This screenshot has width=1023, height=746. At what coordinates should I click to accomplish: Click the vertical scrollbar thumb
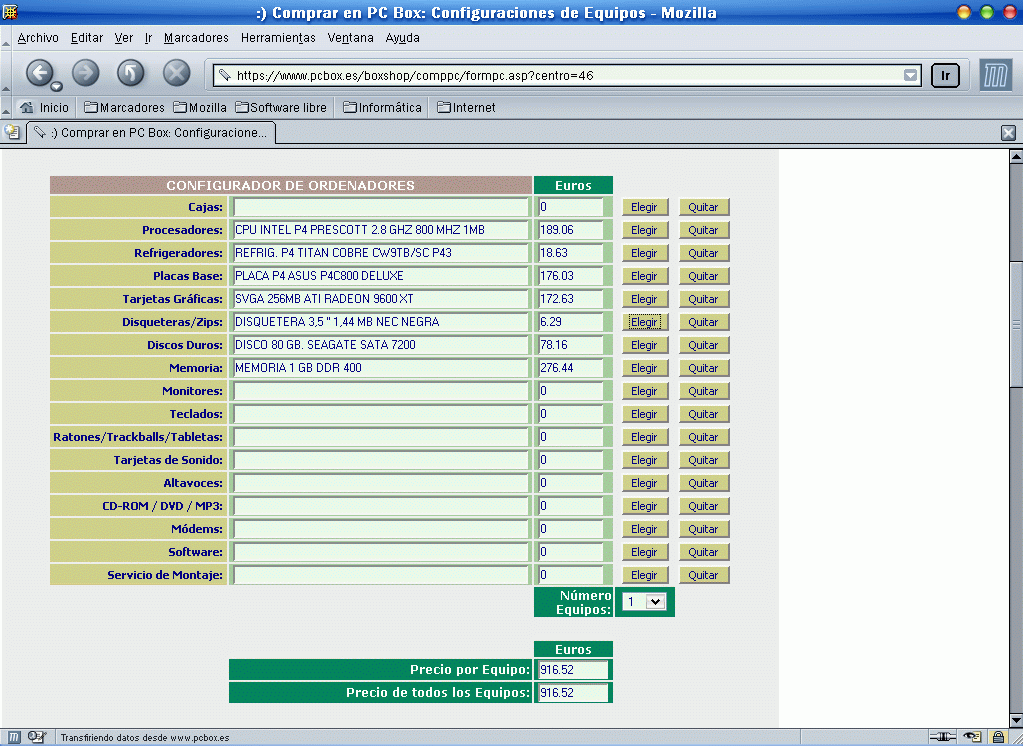tap(1016, 324)
